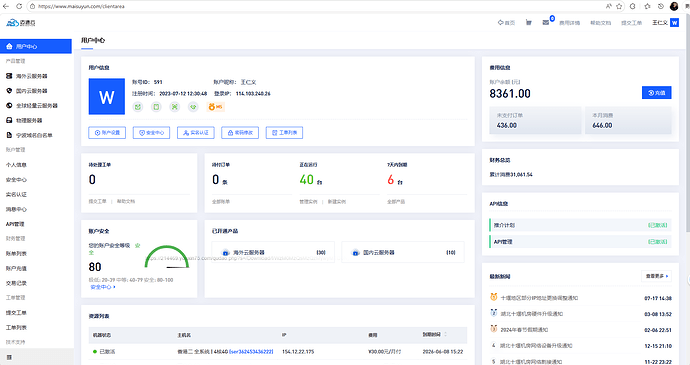Click the 推介计划 row
690x365 pixels.
(x=580, y=225)
